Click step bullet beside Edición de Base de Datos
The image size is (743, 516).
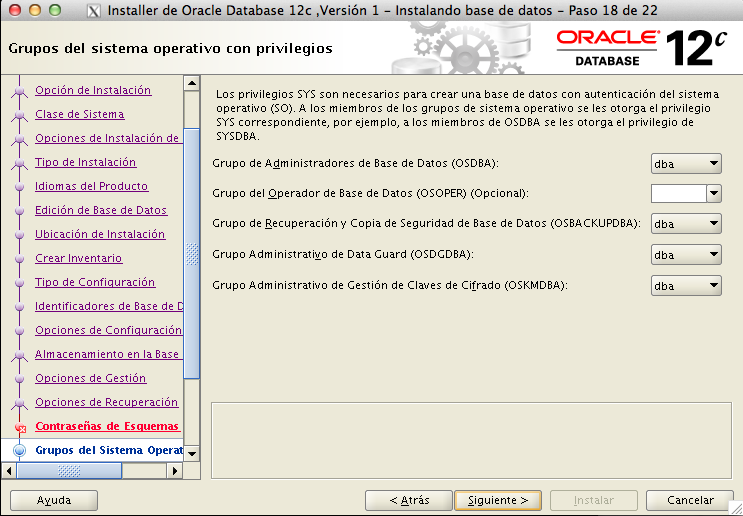(19, 210)
